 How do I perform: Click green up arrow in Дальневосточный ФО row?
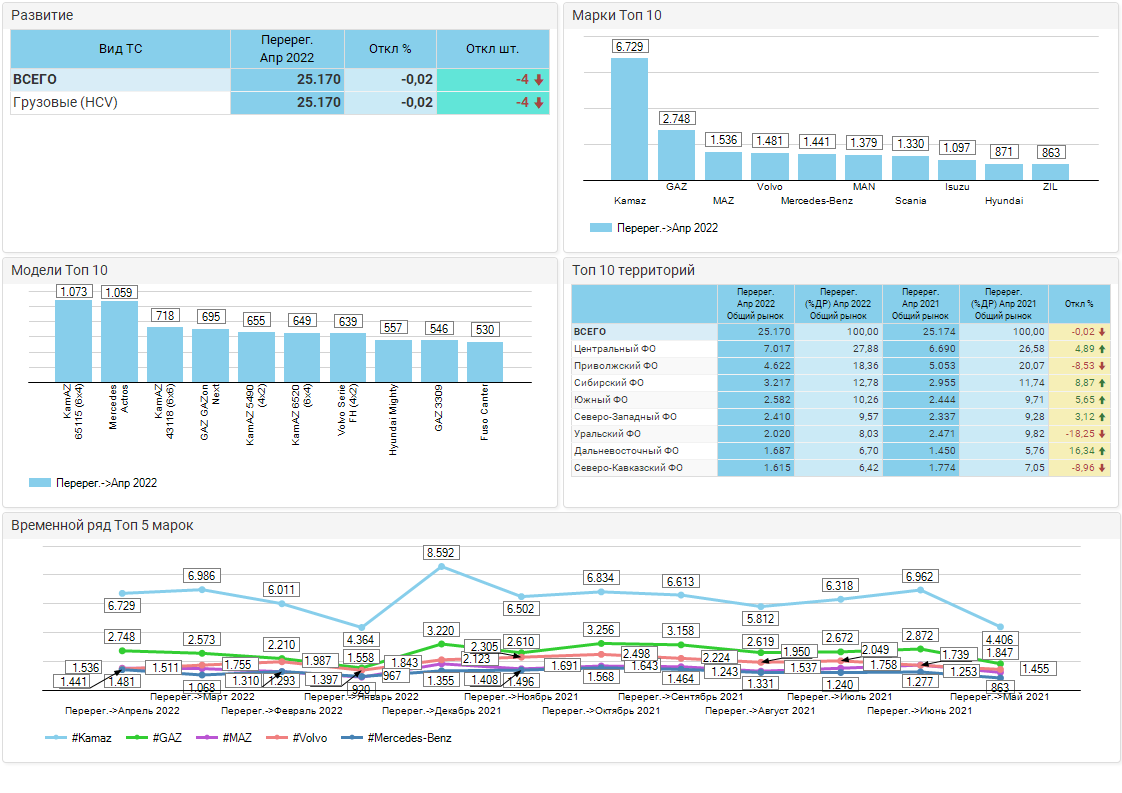point(1101,451)
